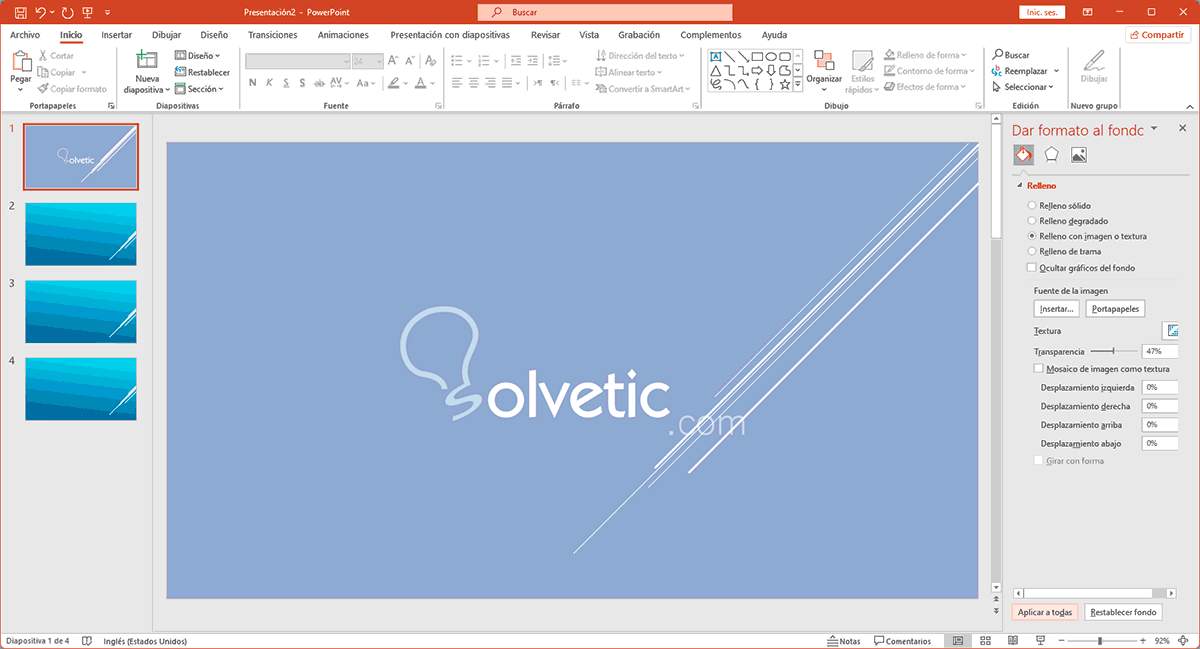This screenshot has height=649, width=1200.
Task: Open the font name combo box
Action: tap(297, 61)
